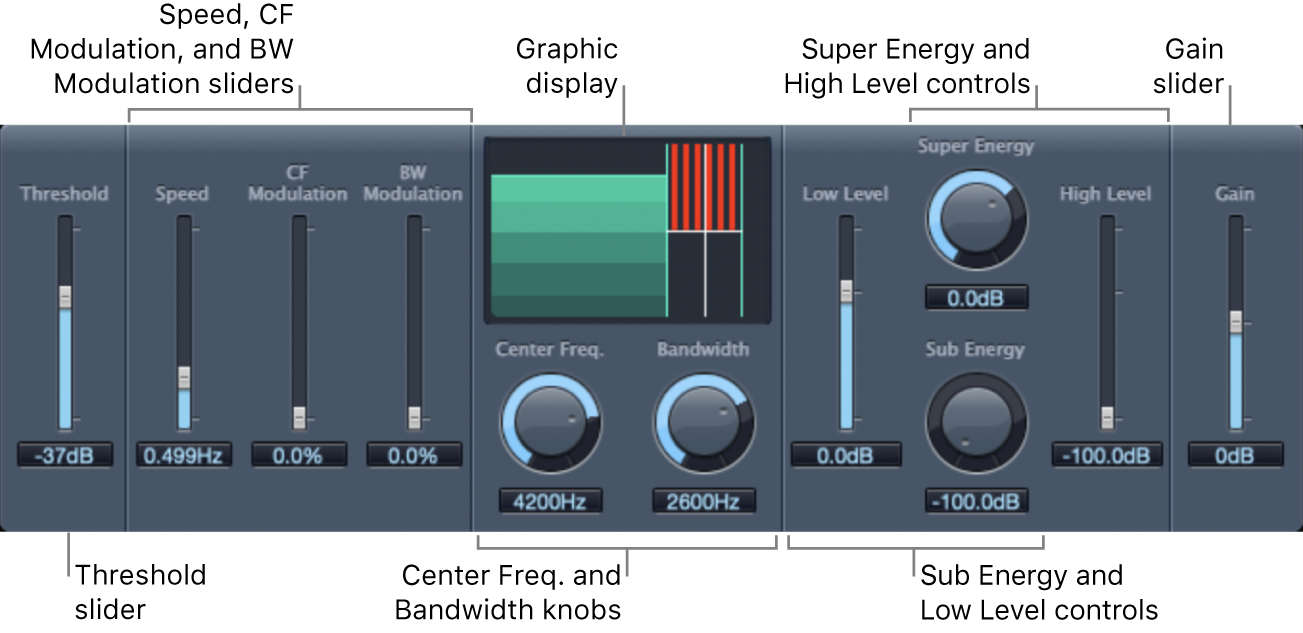Click the Gain slider handle
Viewport: 1303px width, 633px height.
pos(1235,322)
